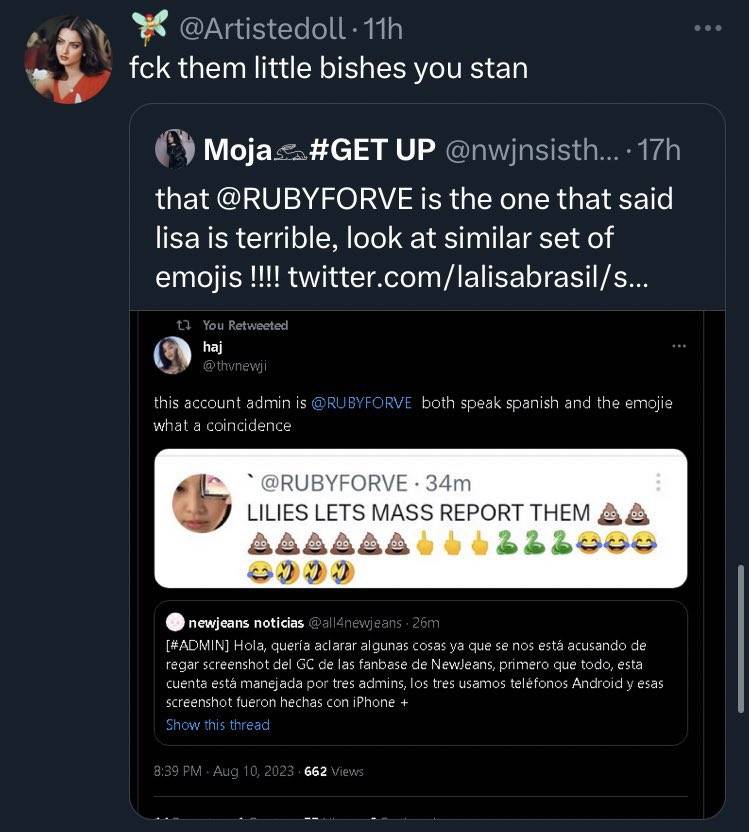Click the newjeans noticias avatar icon

pos(175,622)
